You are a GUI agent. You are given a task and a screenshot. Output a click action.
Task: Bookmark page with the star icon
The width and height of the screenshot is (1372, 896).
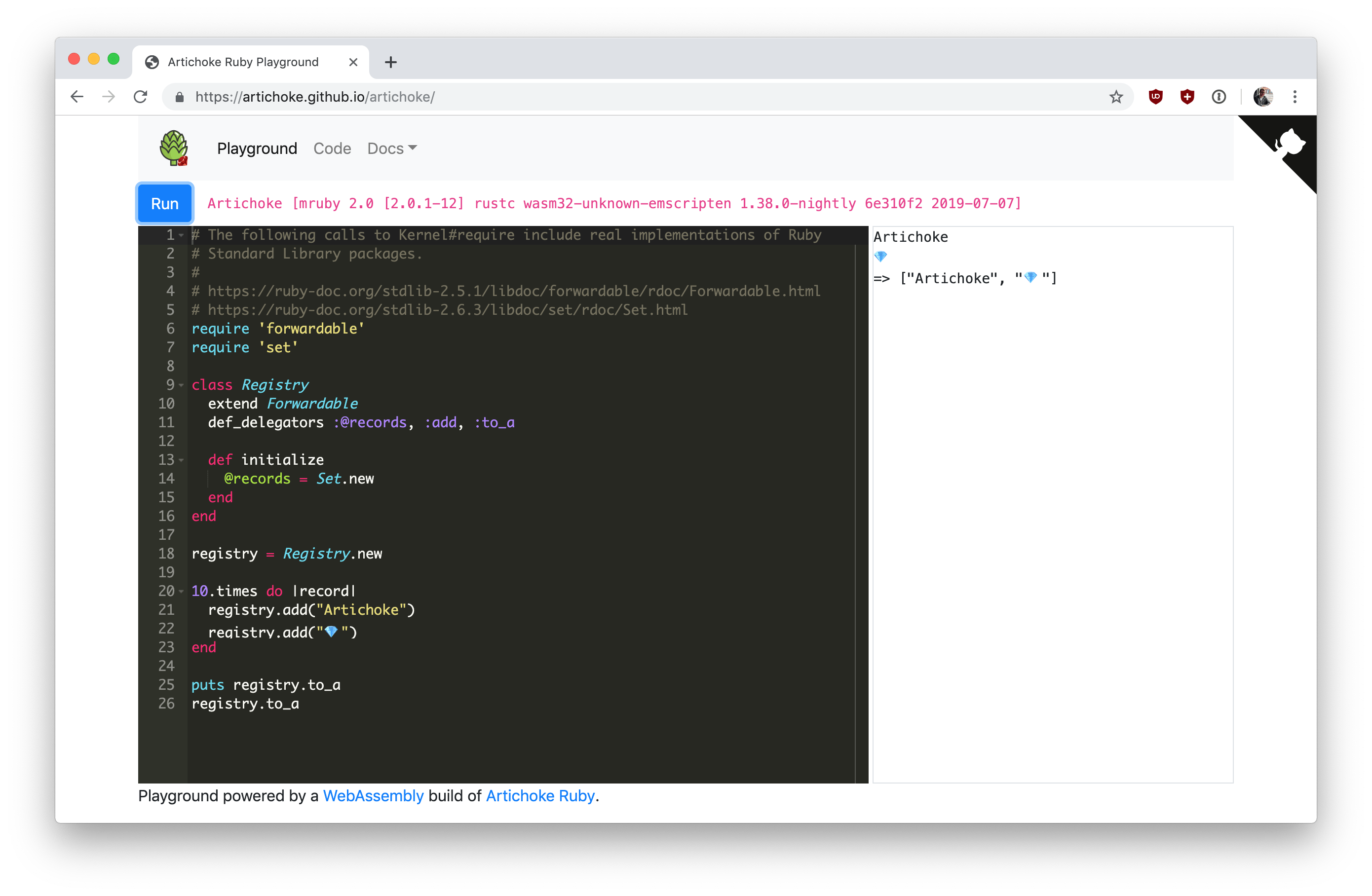1116,97
